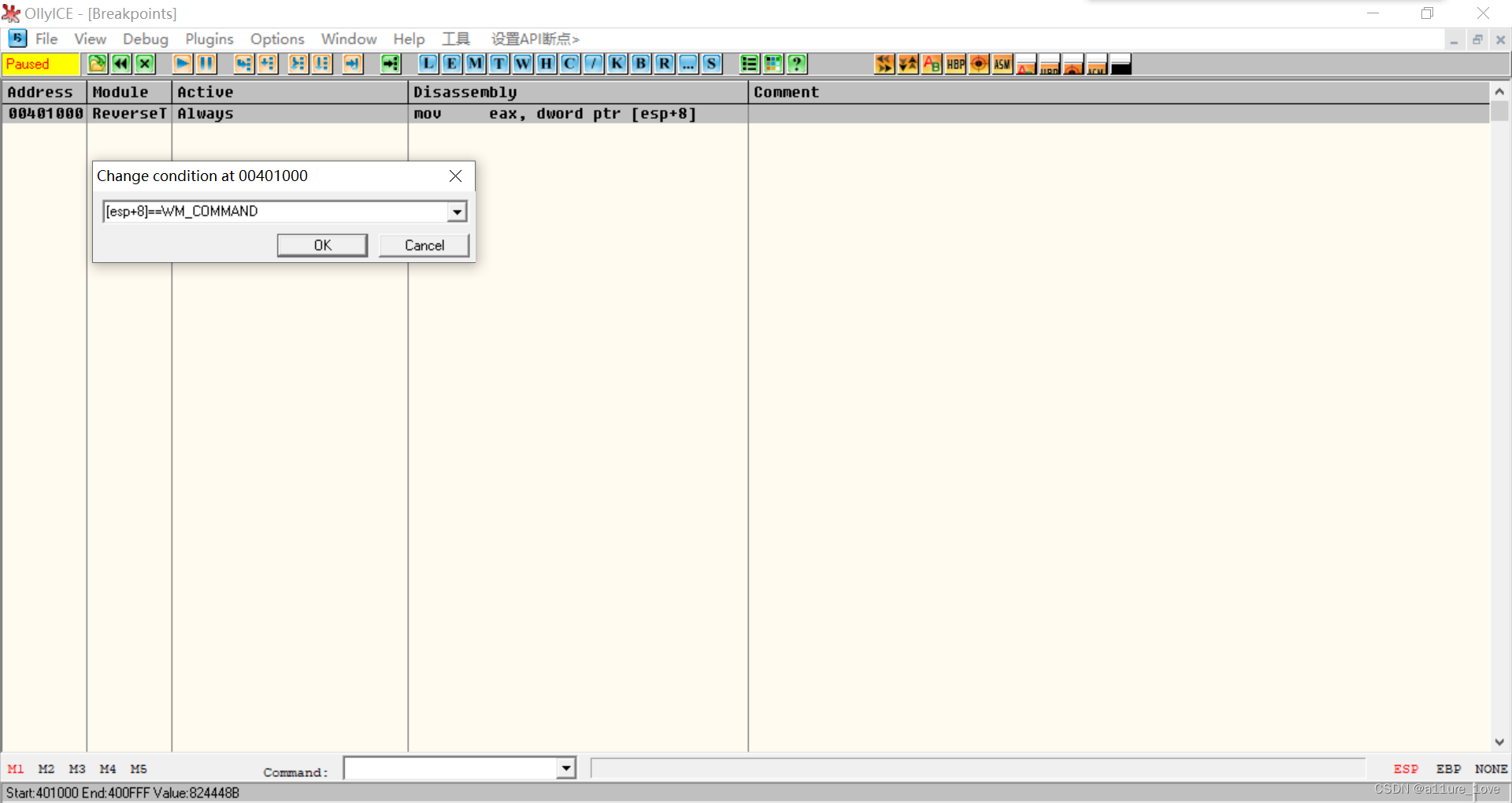Restart the debugged program

click(120, 64)
